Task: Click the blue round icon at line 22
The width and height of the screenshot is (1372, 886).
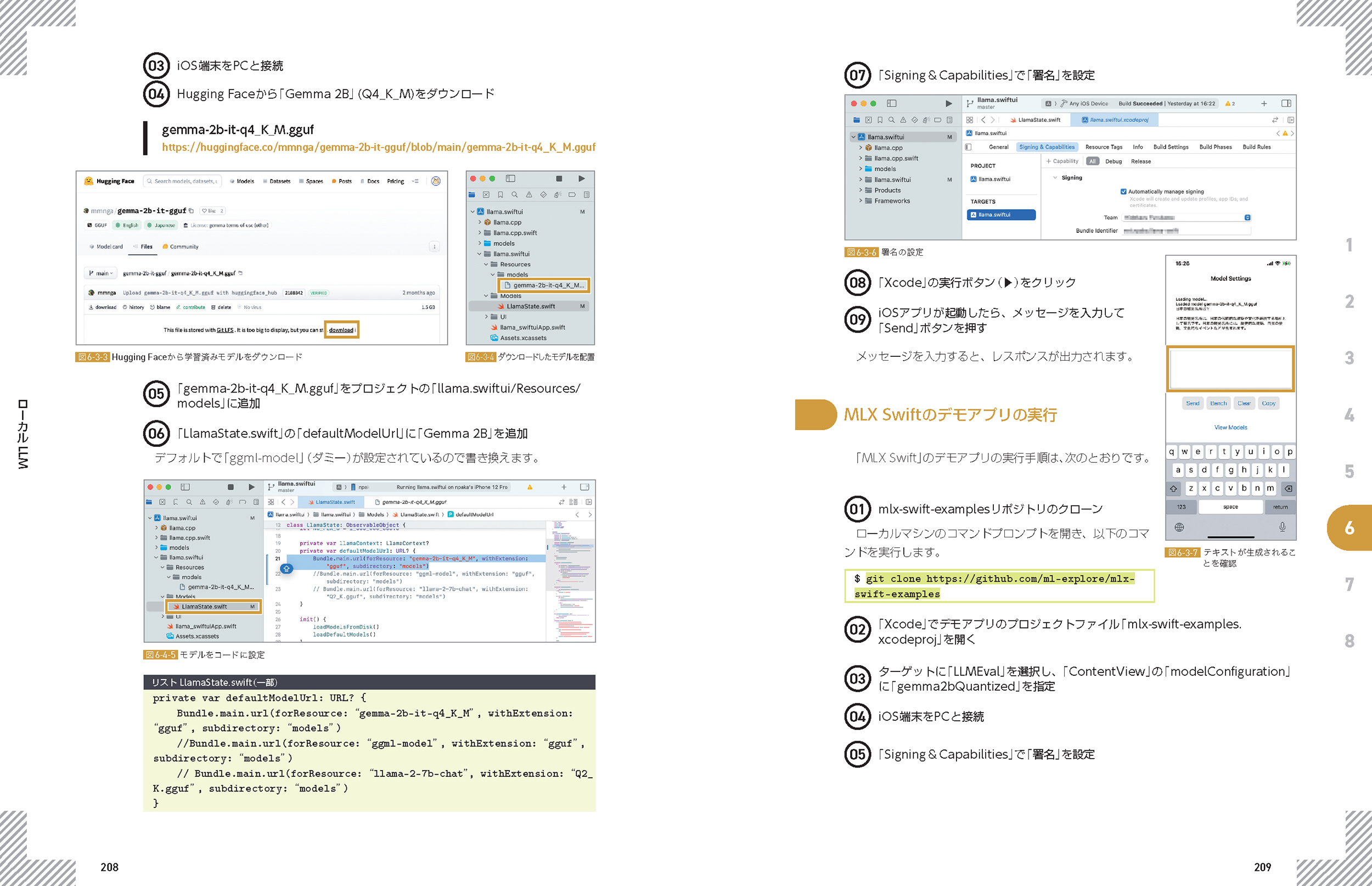Action: [286, 568]
